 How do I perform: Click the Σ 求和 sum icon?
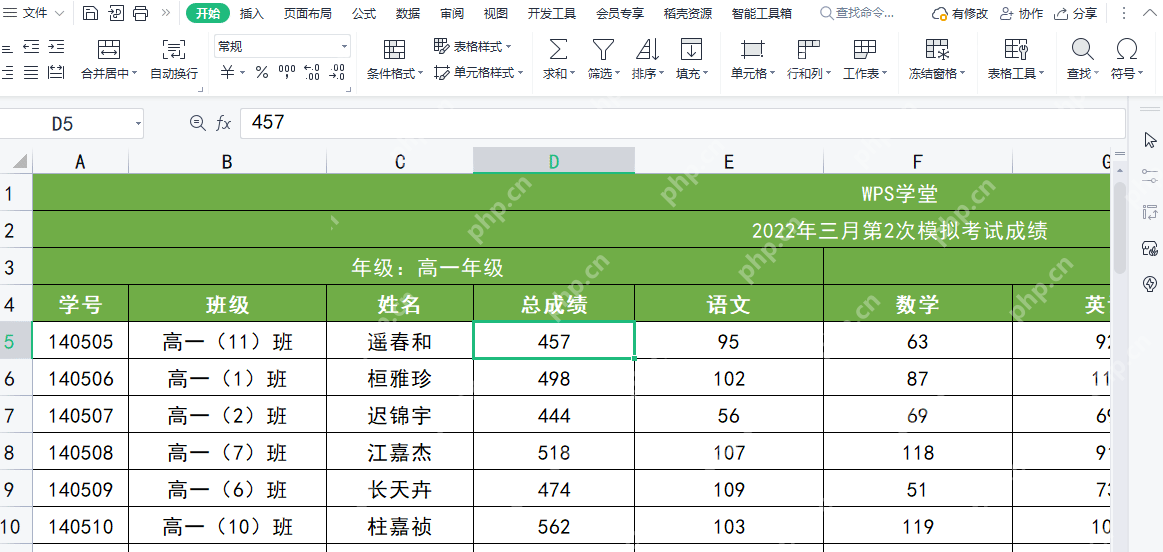[557, 50]
